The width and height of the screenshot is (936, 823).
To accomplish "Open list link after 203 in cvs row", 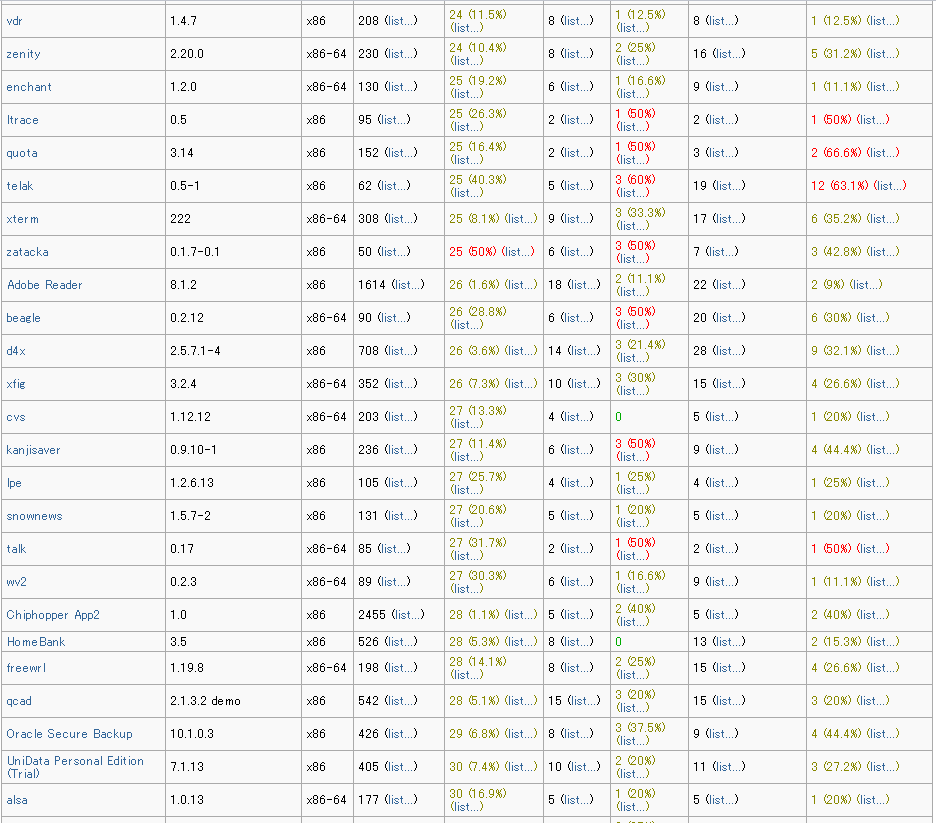I will click(x=401, y=417).
